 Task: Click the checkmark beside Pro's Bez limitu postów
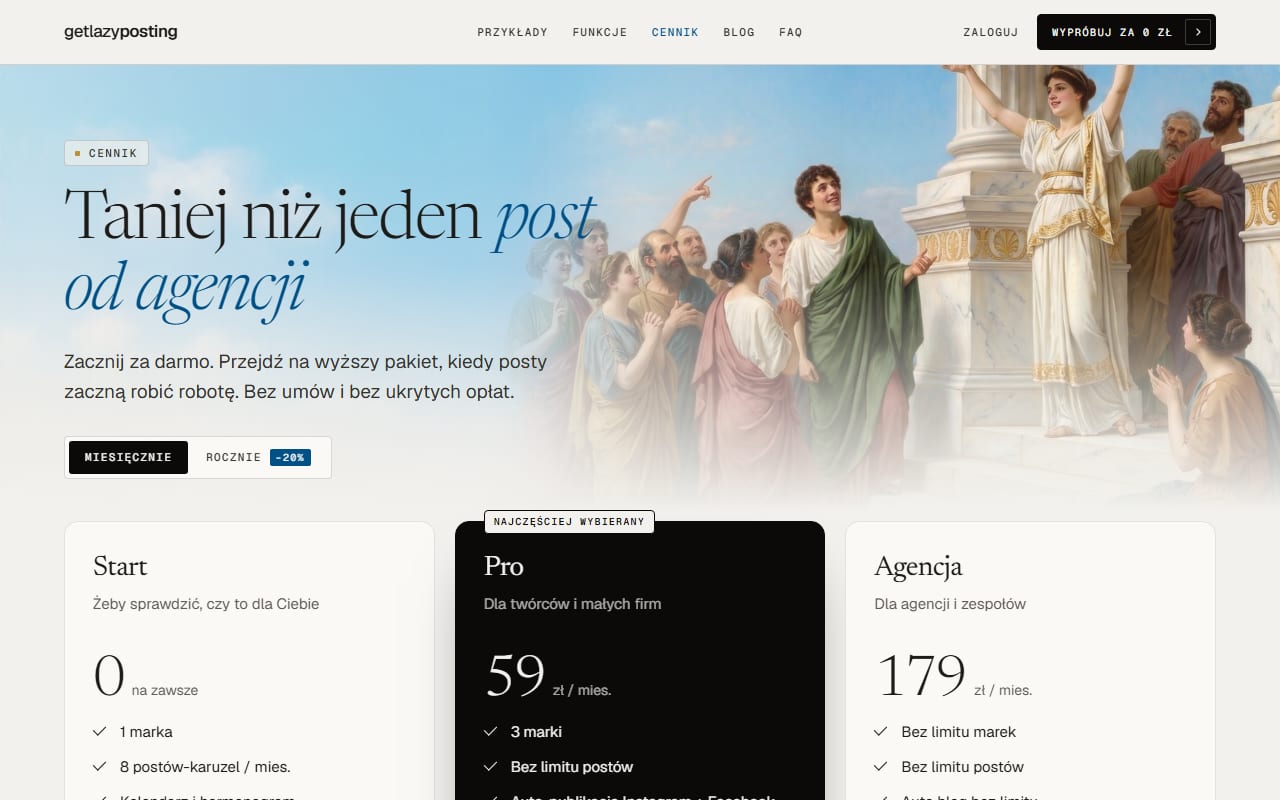[x=491, y=767]
